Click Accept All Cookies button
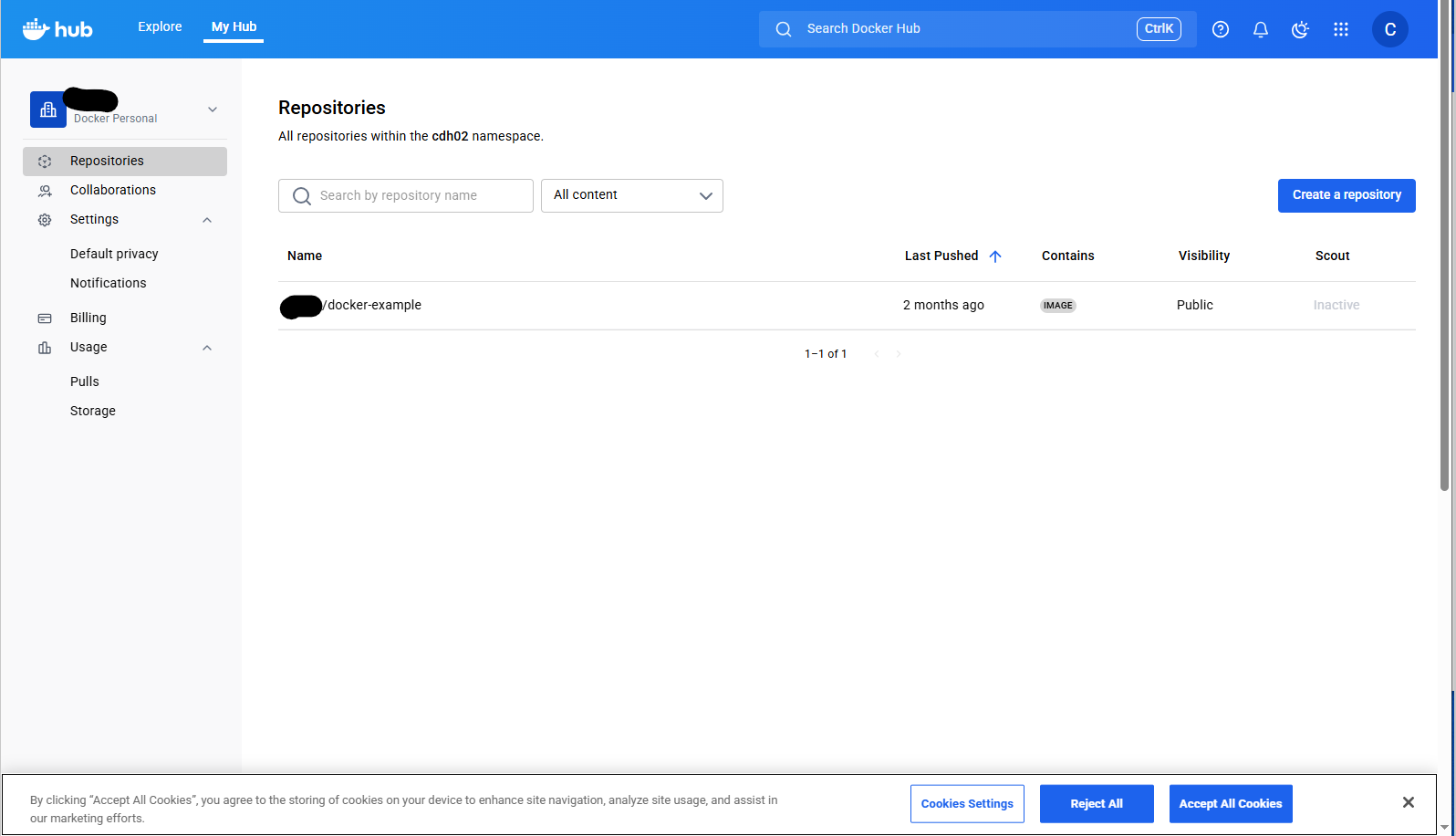 point(1231,804)
